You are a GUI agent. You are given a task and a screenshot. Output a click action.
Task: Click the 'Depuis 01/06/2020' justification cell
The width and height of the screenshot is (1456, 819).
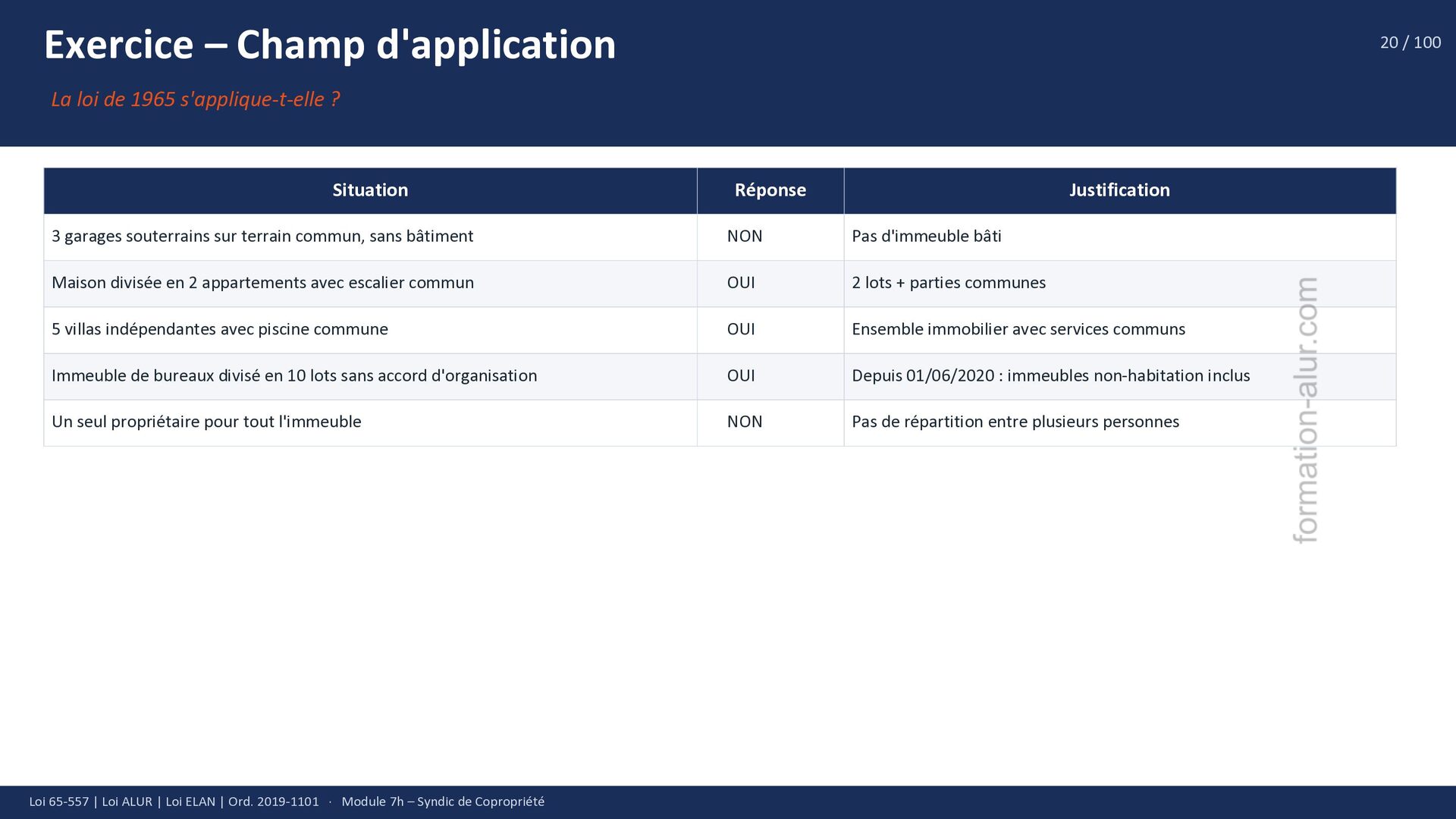[1050, 376]
